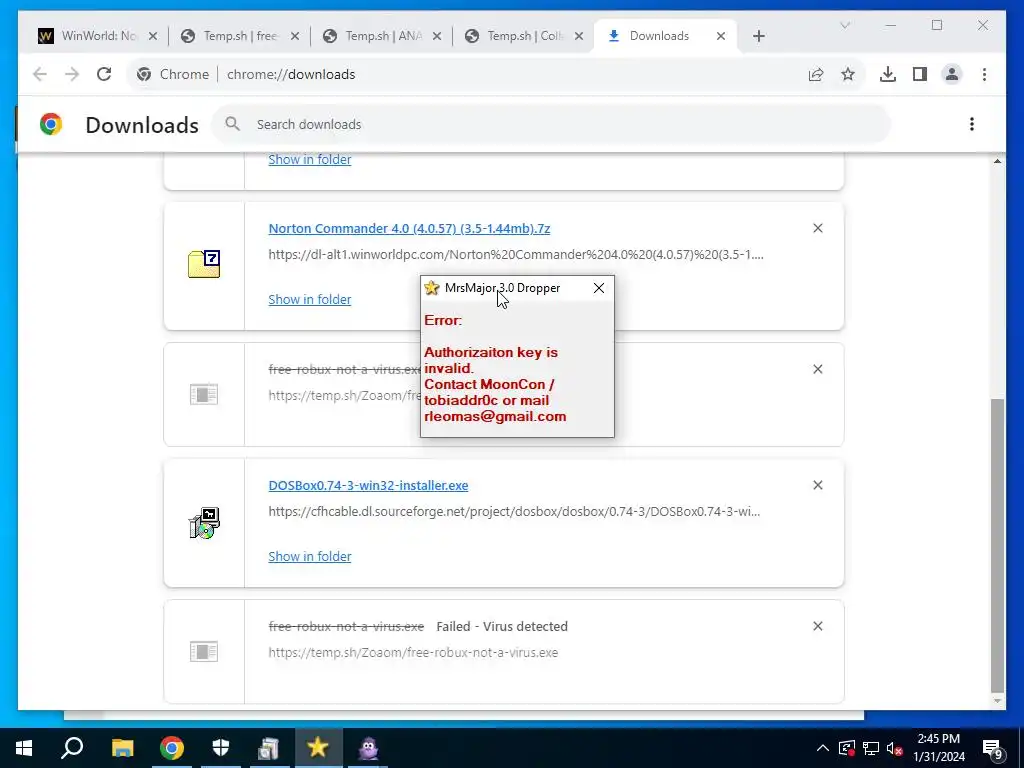Viewport: 1024px width, 768px height.
Task: Go forward in browser history
Action: pyautogui.click(x=72, y=74)
